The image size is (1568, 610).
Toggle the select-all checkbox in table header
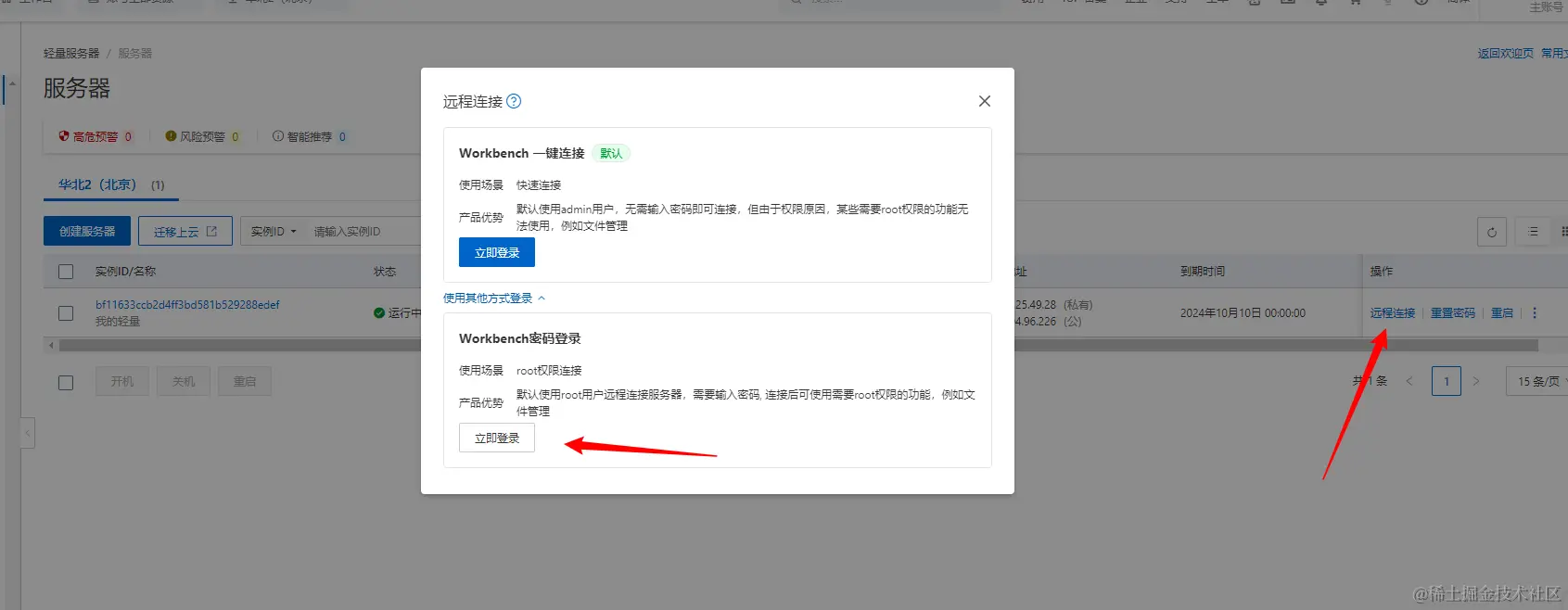[66, 272]
